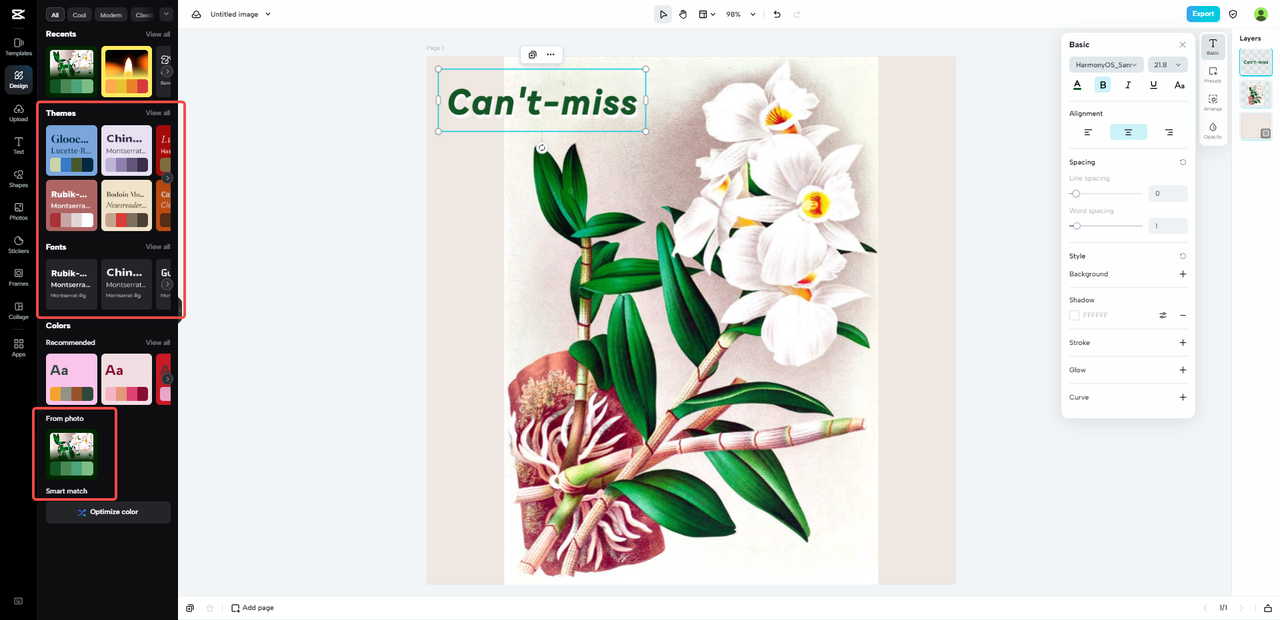Select the Modern style filter
The height and width of the screenshot is (620, 1280).
click(x=111, y=15)
